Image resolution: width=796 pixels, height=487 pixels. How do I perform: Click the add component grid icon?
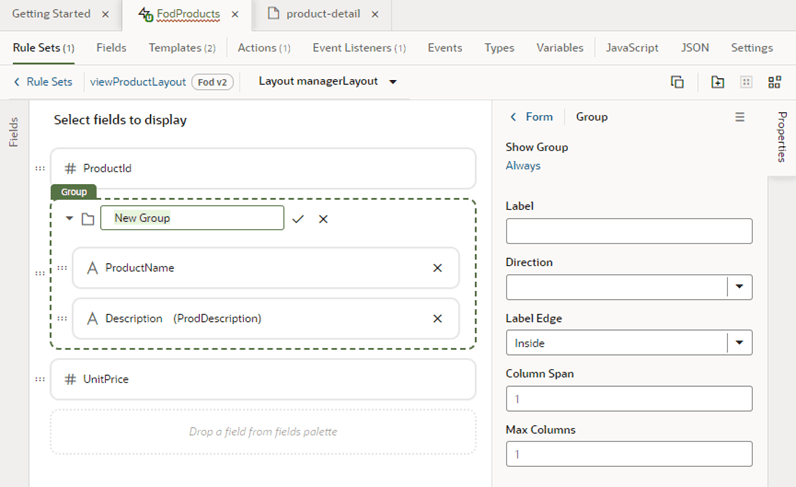click(774, 82)
